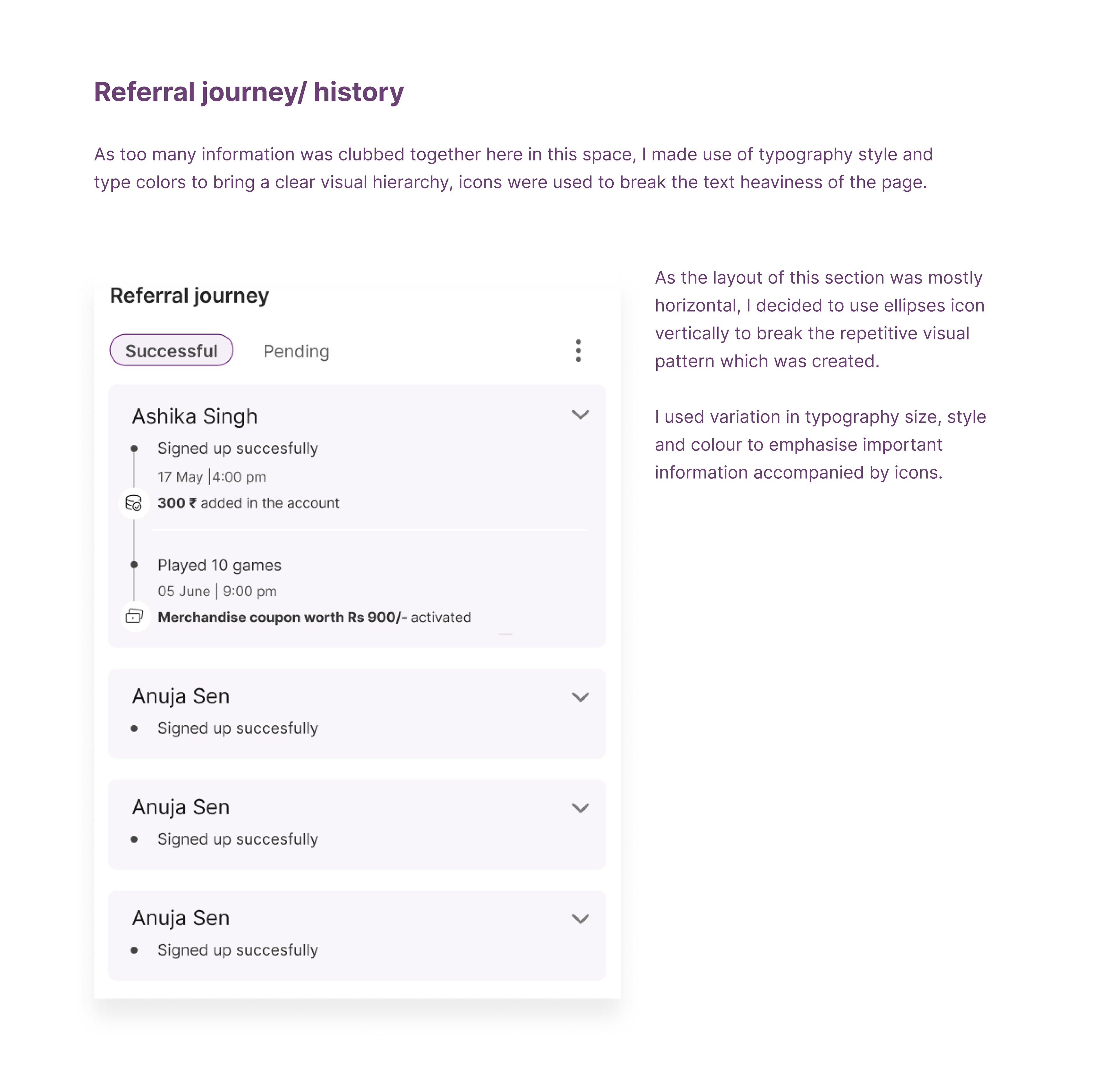
Task: Click the Referral journey card heading
Action: click(189, 295)
